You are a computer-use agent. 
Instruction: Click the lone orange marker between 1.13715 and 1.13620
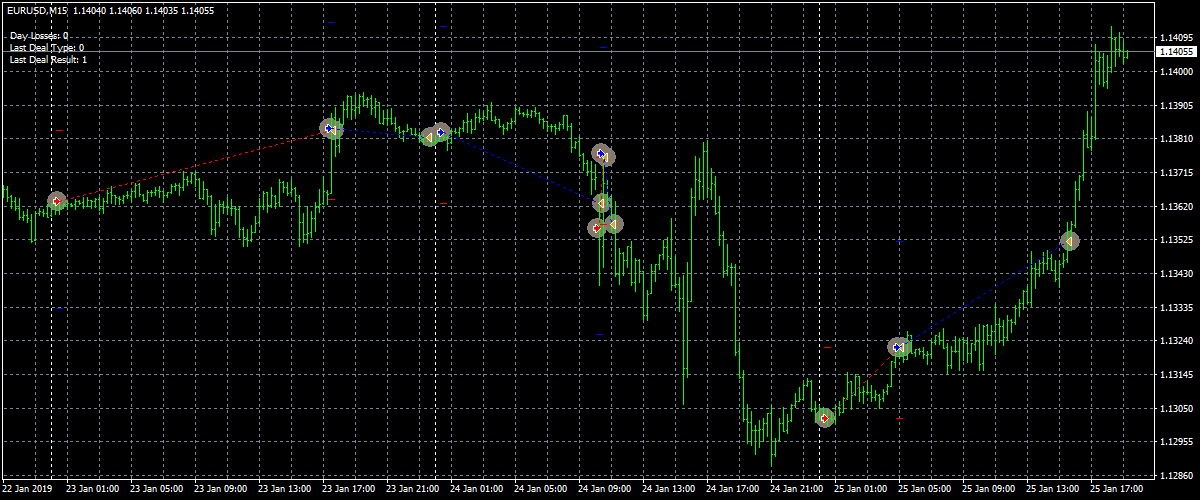pos(602,203)
